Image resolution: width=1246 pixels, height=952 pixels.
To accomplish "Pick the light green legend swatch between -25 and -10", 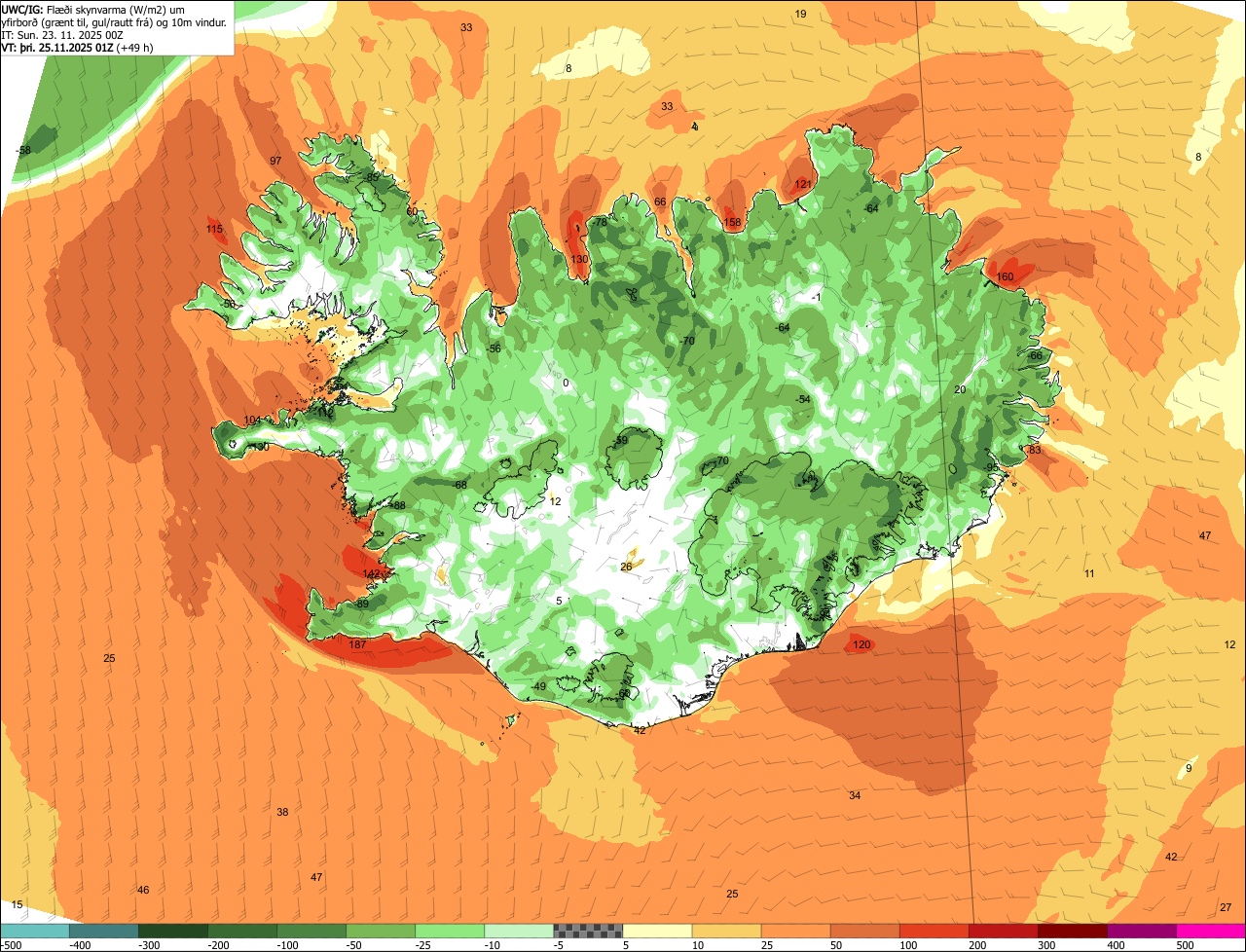I will 449,931.
